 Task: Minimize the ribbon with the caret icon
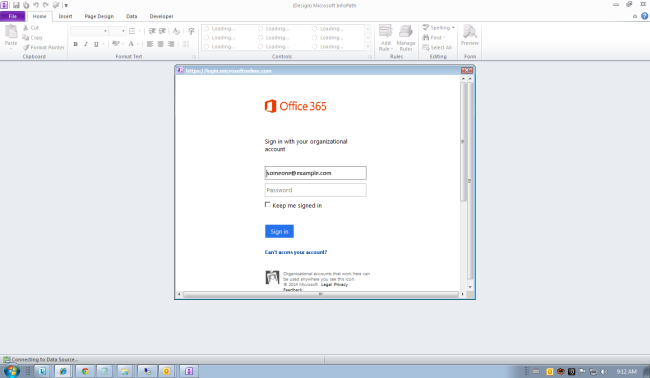pos(635,16)
